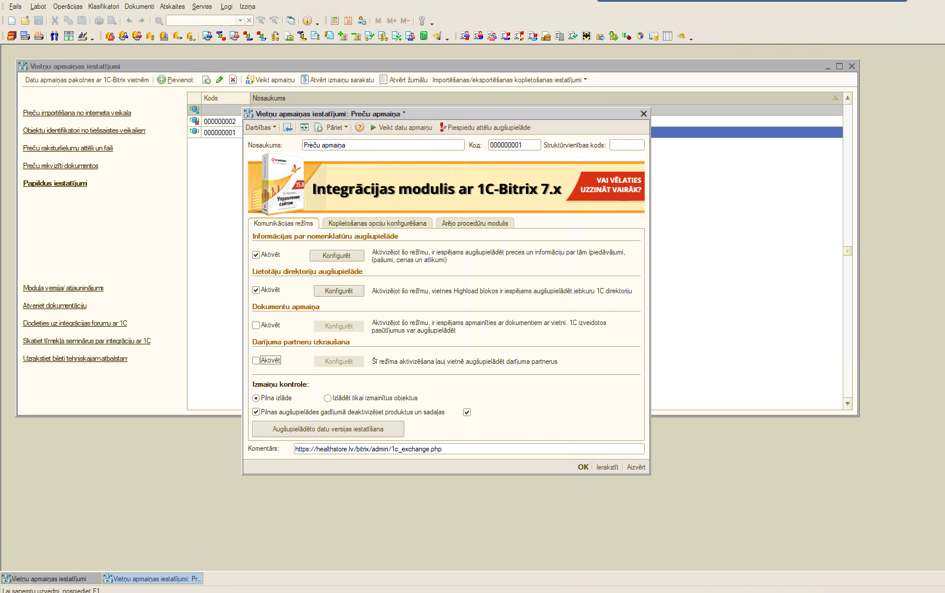The image size is (945, 593).
Task: Click the list scrollbar down arrow
Action: click(x=847, y=404)
